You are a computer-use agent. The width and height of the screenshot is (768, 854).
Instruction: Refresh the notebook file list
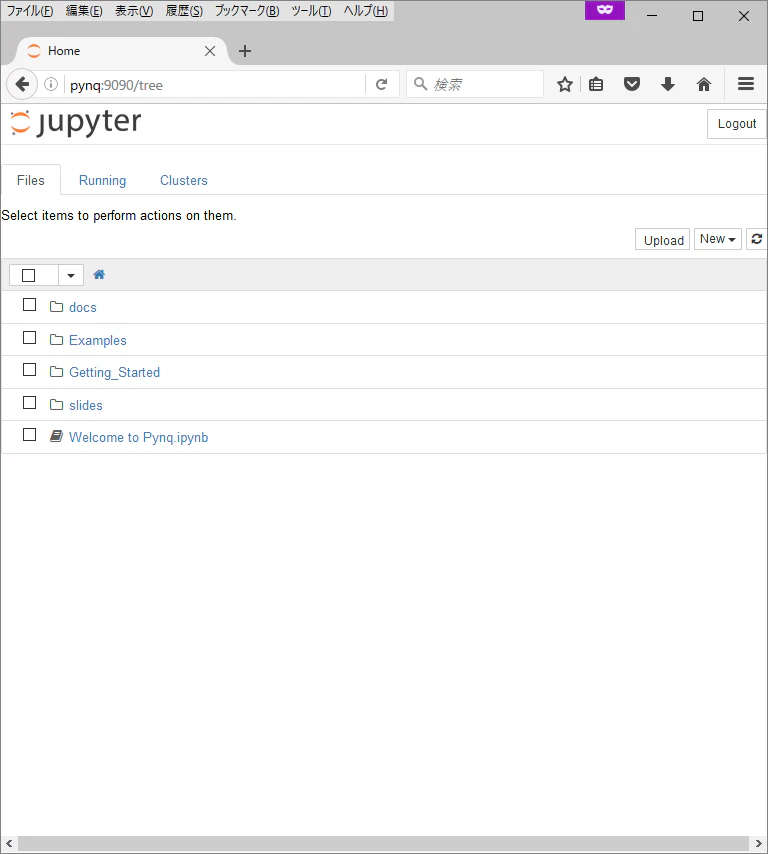(757, 239)
